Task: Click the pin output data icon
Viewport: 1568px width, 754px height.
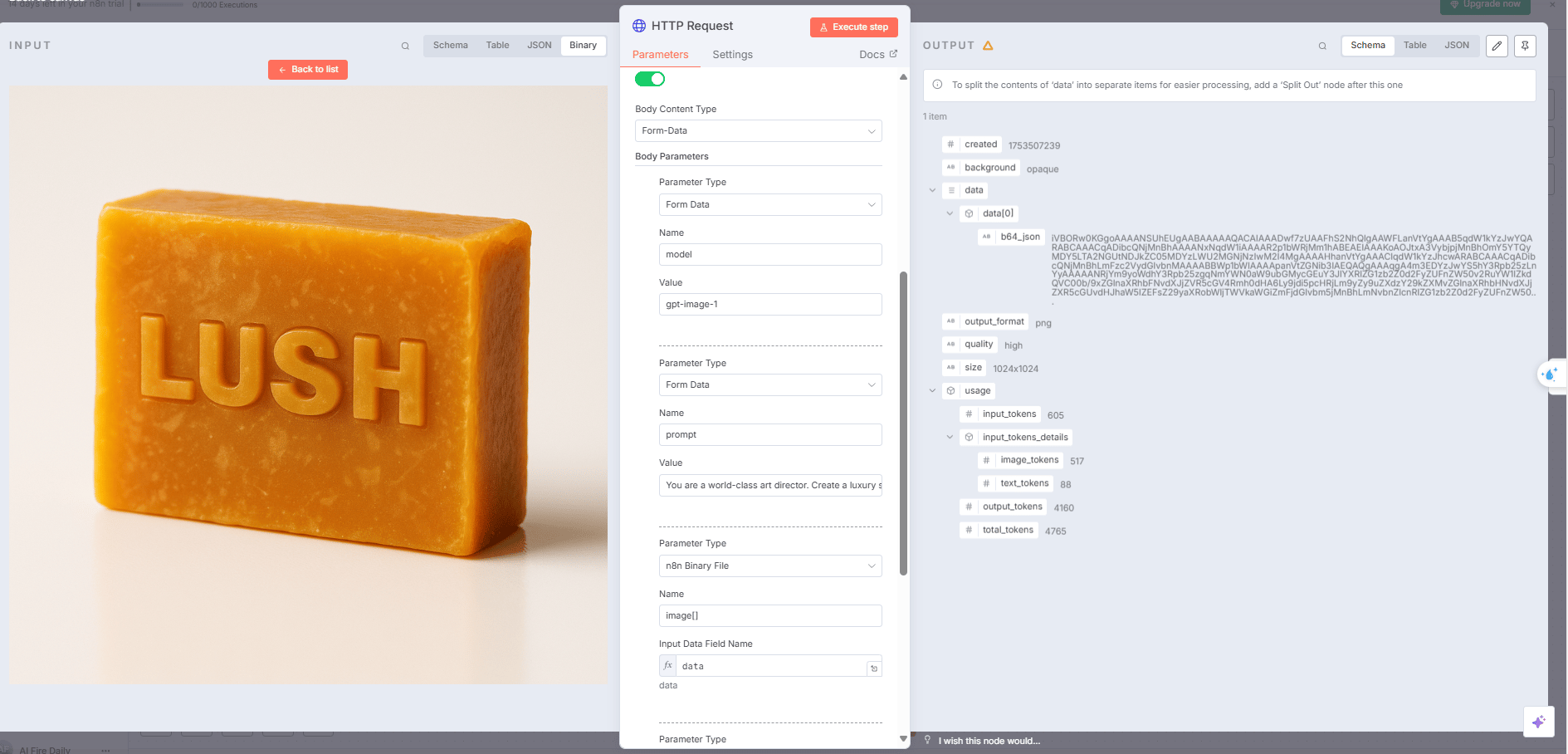Action: coord(1525,46)
